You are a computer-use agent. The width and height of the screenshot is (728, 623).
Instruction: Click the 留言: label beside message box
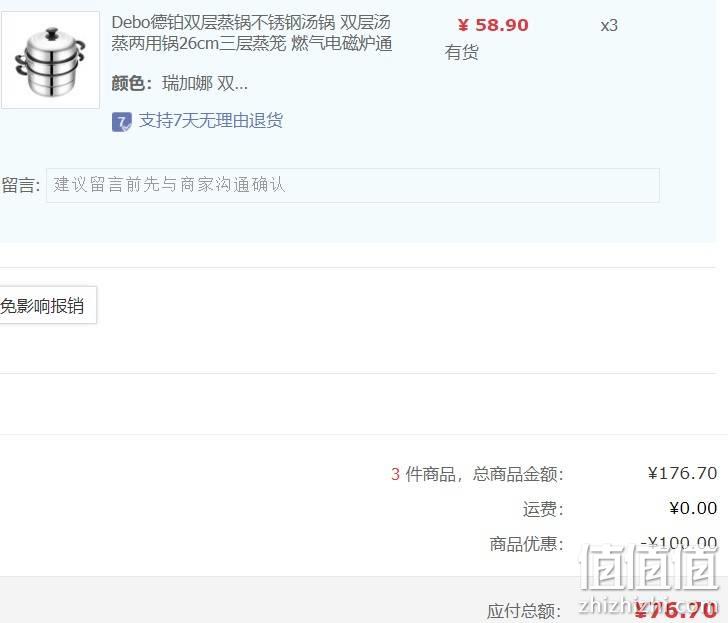(21, 185)
